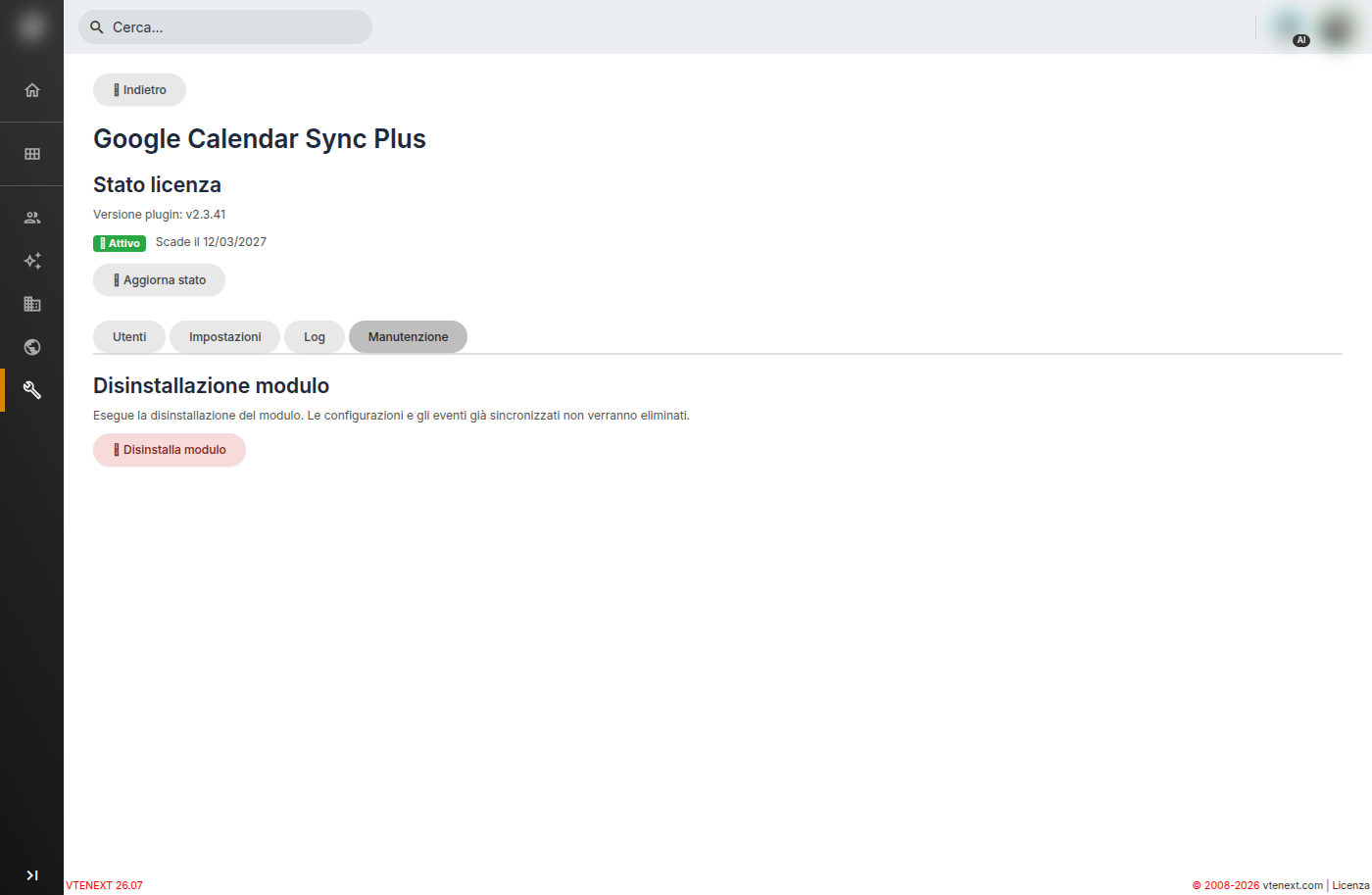Screen dimensions: 1372x895
Task: Show the Log tab
Action: pos(315,337)
